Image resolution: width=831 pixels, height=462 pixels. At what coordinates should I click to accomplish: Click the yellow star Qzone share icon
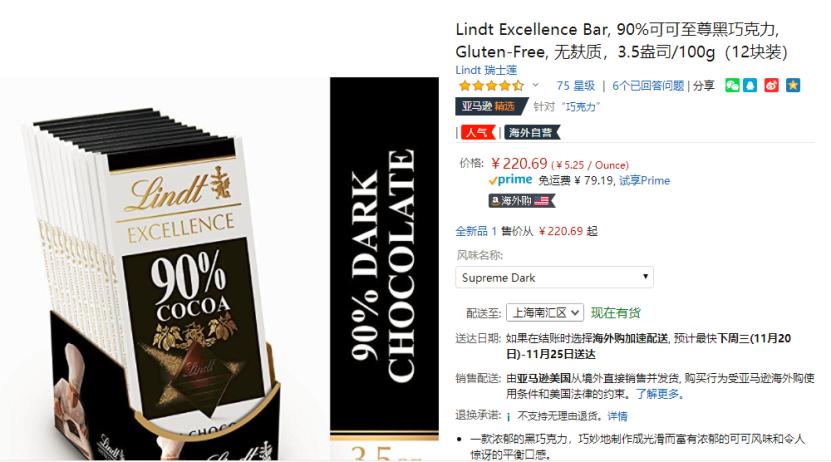click(793, 85)
